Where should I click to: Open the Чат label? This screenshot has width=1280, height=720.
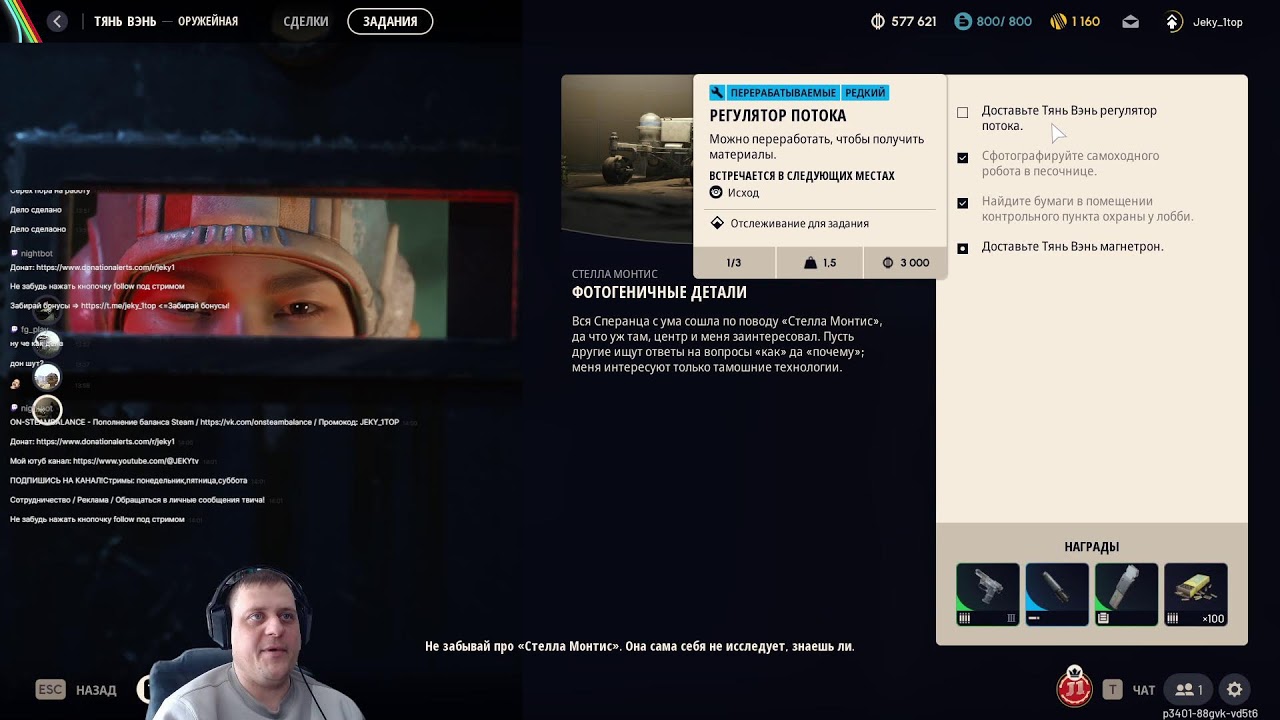1144,690
